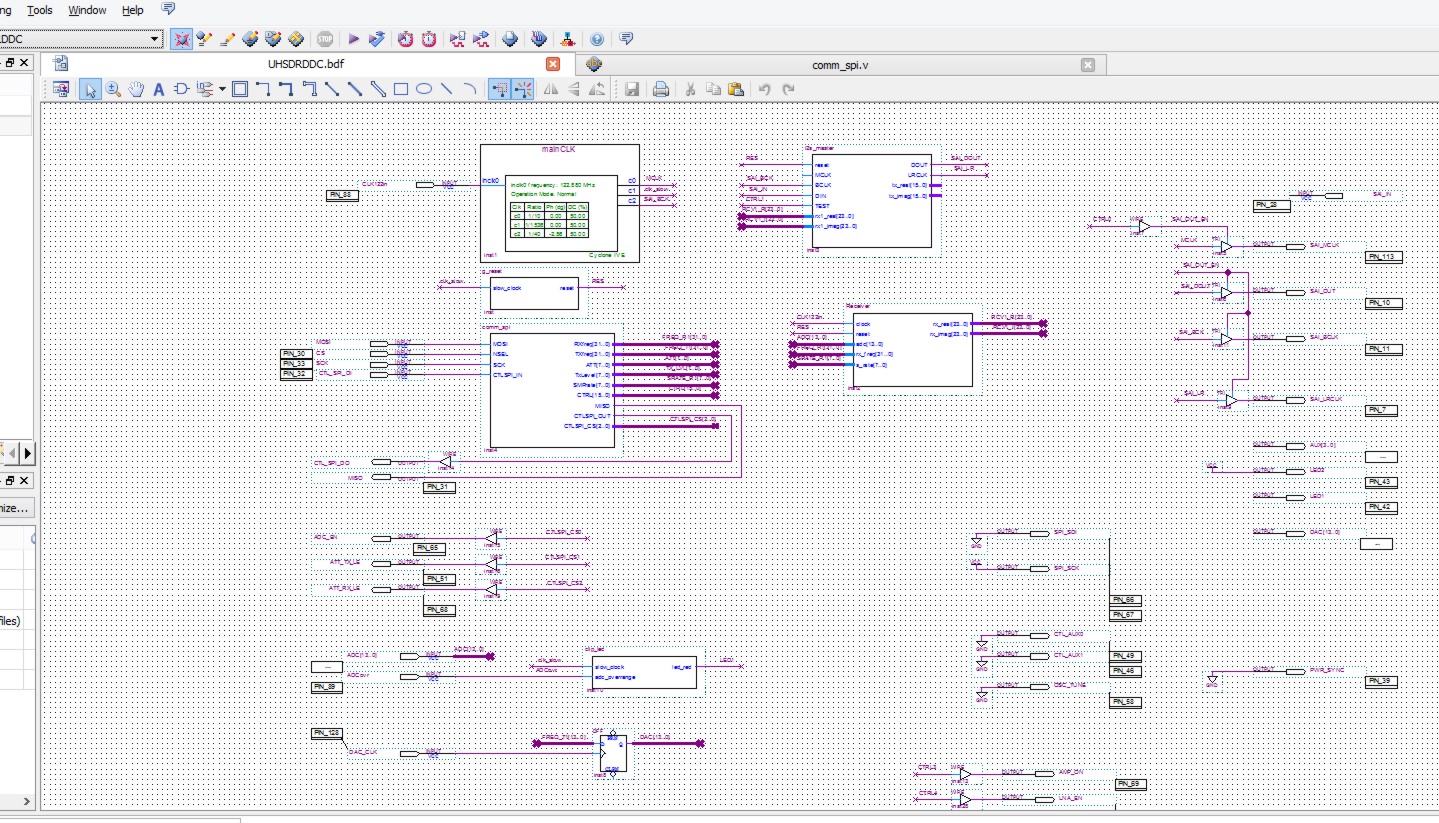Open the Pin tool dropdown arrow
Image resolution: width=1439 pixels, height=823 pixels.
[221, 90]
